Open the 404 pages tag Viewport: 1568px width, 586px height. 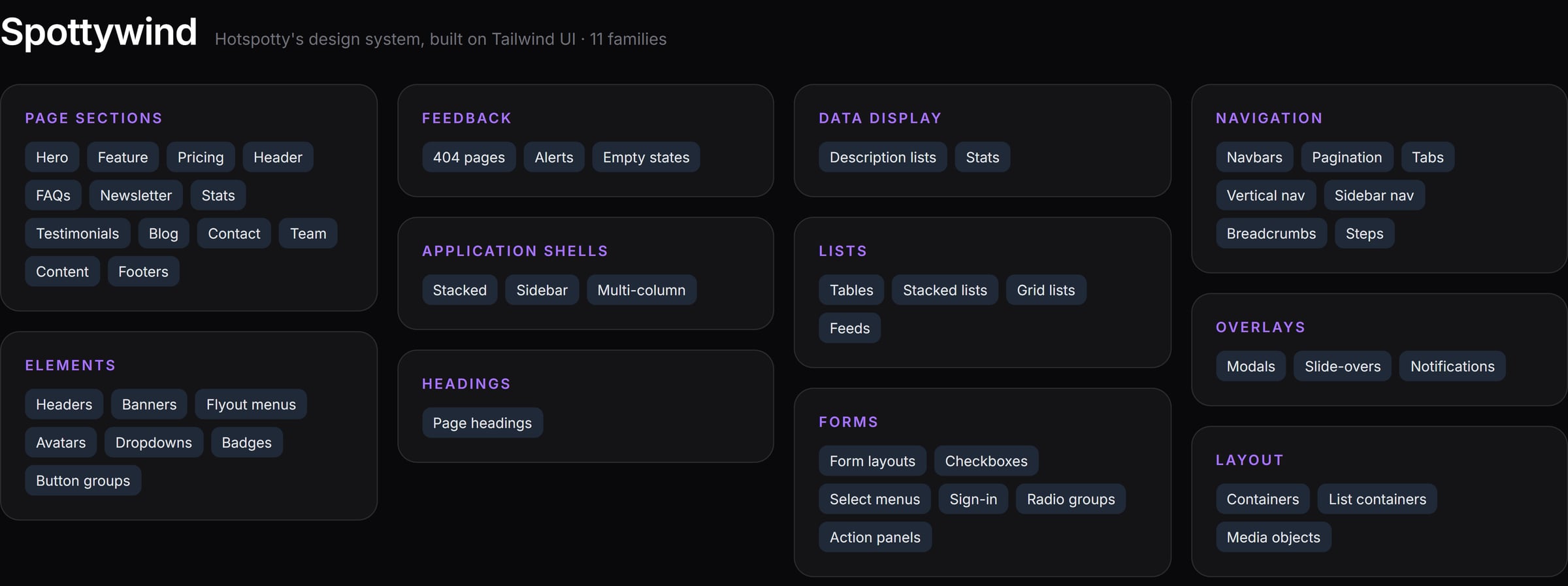click(x=469, y=157)
